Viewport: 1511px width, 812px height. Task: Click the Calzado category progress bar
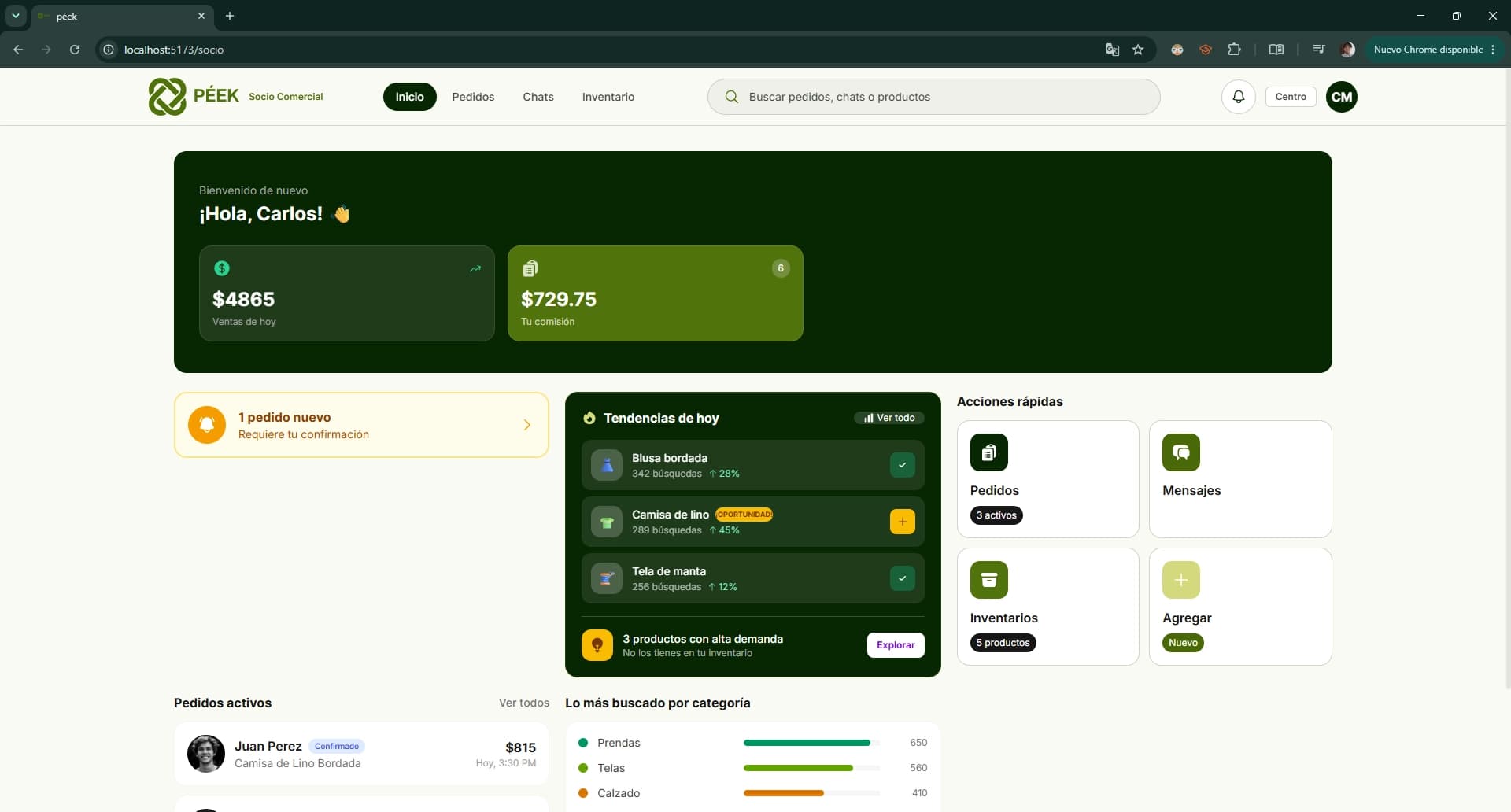click(811, 793)
